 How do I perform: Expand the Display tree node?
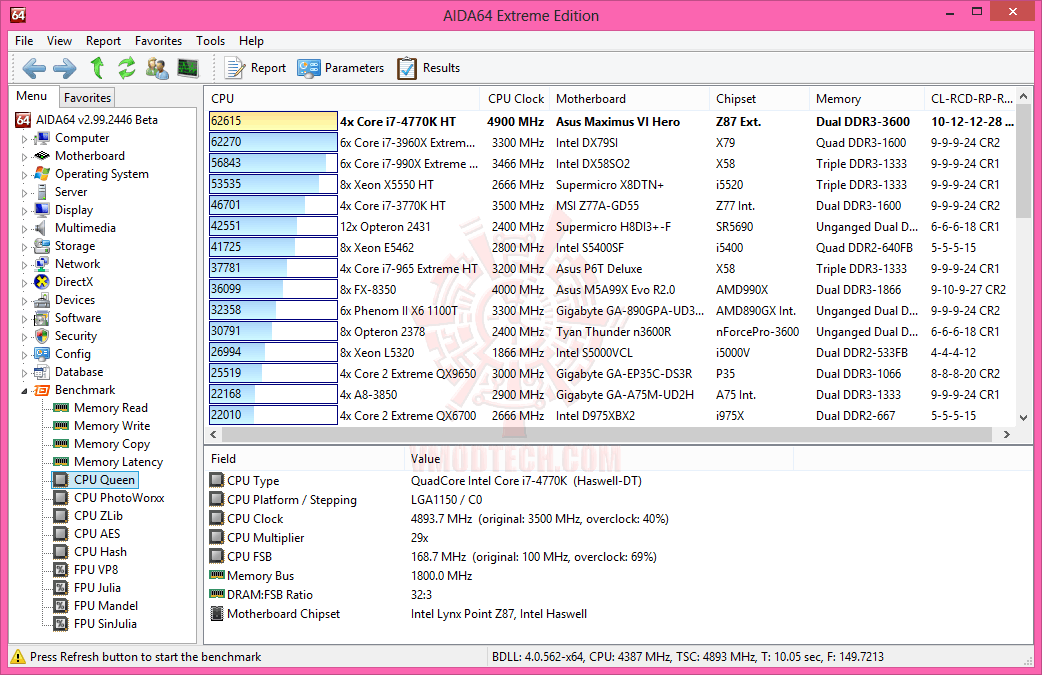[x=25, y=211]
